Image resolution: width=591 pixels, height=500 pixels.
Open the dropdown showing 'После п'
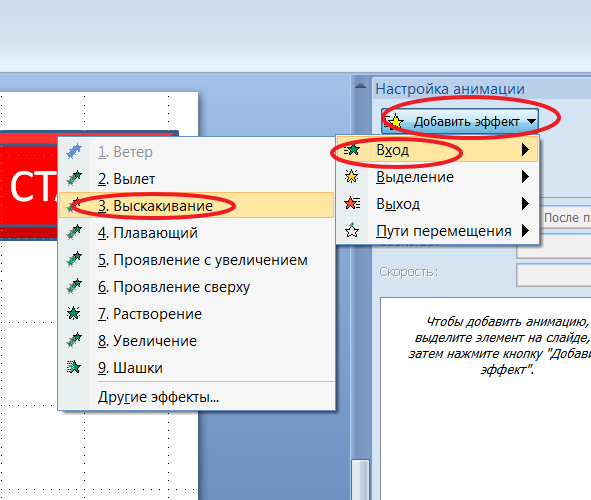[566, 217]
